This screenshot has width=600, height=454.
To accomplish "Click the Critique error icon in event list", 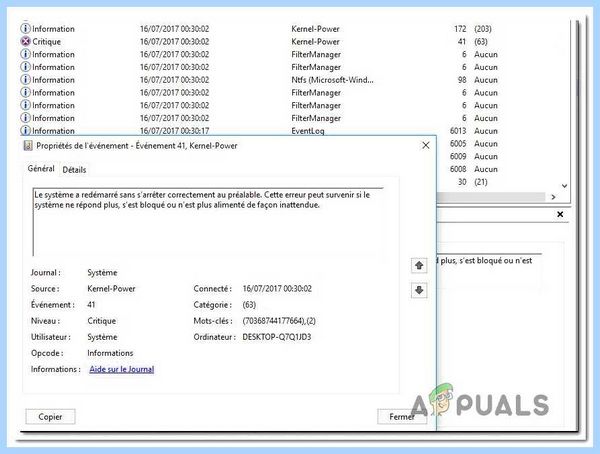I will point(25,41).
